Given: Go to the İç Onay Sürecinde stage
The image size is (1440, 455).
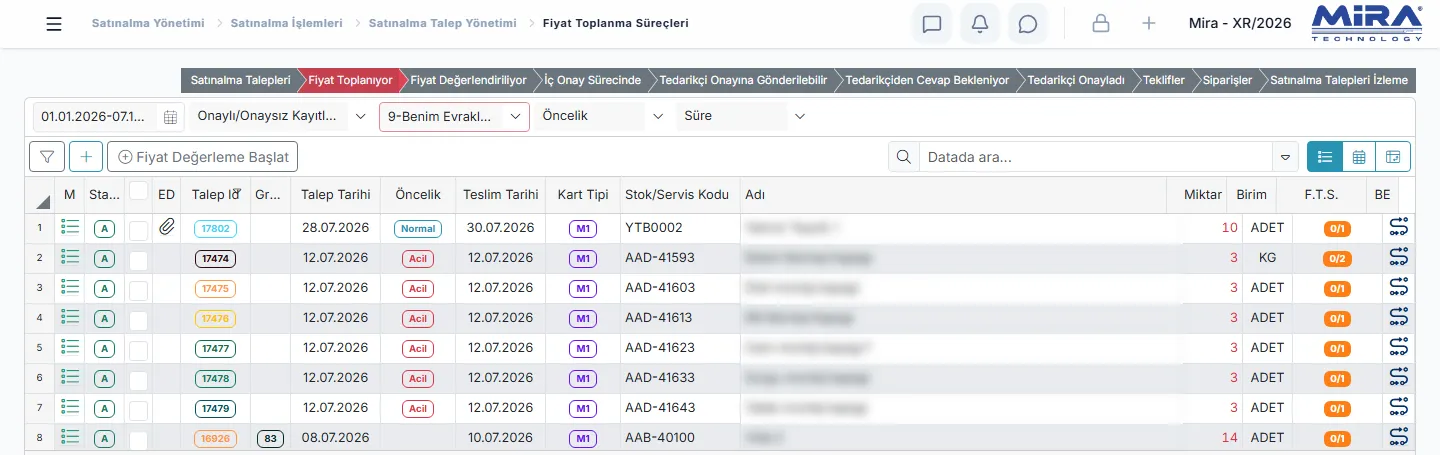Looking at the screenshot, I should [x=592, y=80].
